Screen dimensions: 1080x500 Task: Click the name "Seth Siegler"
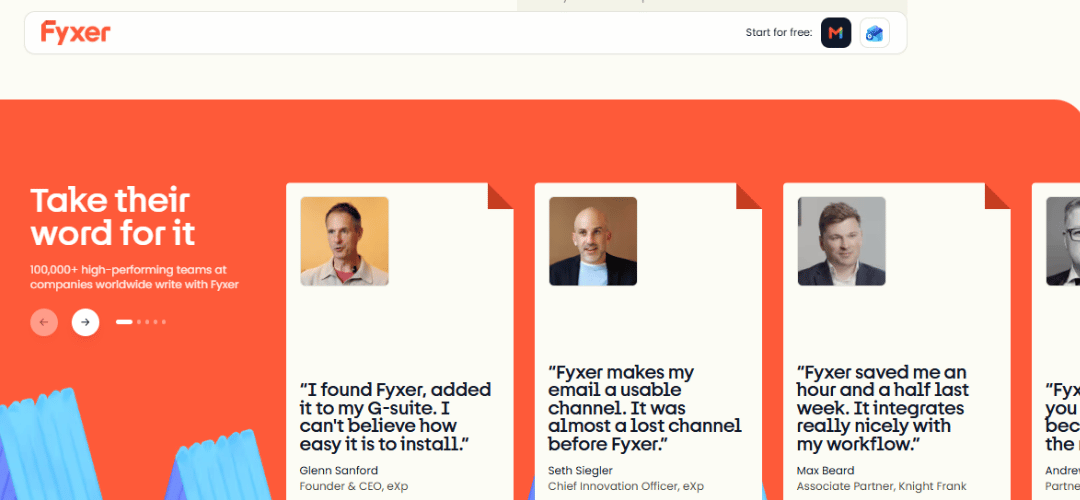(581, 470)
